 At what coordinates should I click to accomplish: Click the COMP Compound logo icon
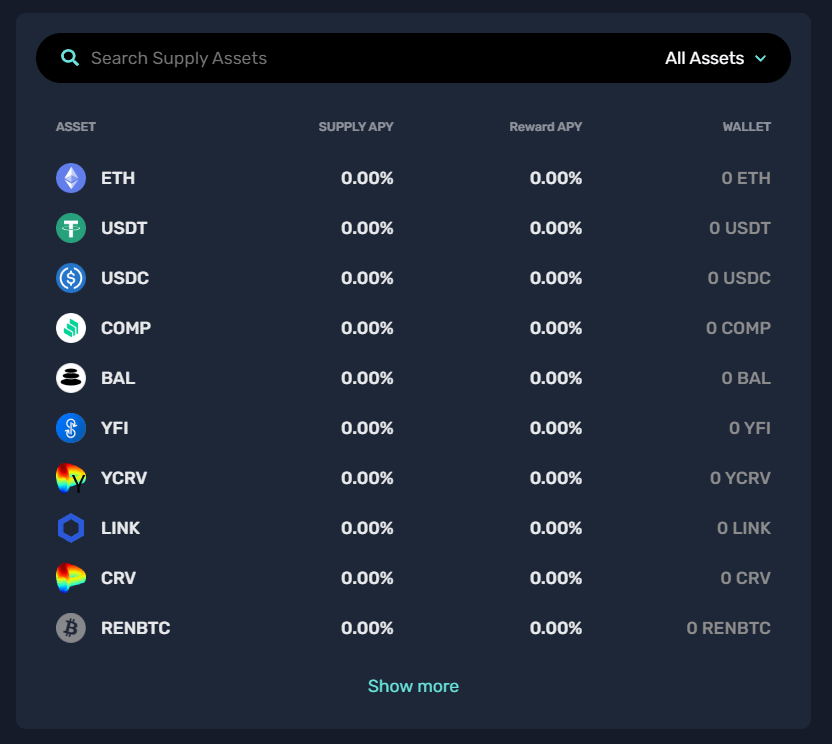pos(71,328)
